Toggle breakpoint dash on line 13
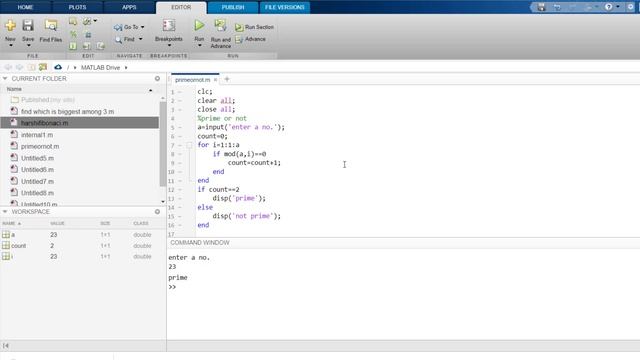This screenshot has width=640, height=360. pyautogui.click(x=180, y=199)
